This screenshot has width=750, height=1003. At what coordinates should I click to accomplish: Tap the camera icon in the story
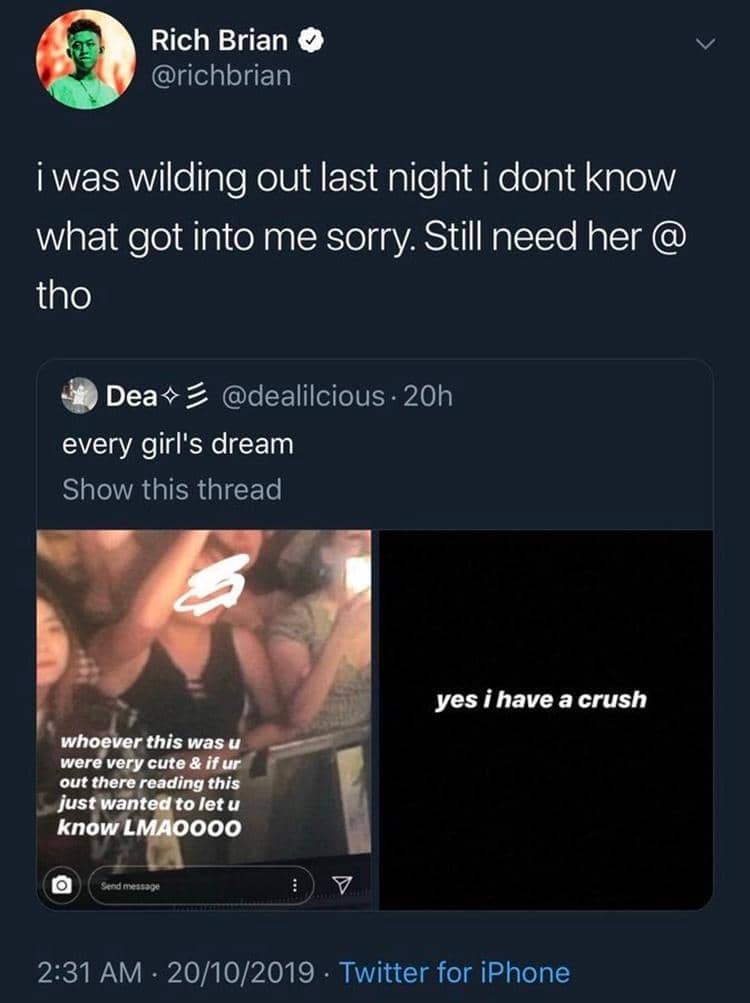(61, 885)
